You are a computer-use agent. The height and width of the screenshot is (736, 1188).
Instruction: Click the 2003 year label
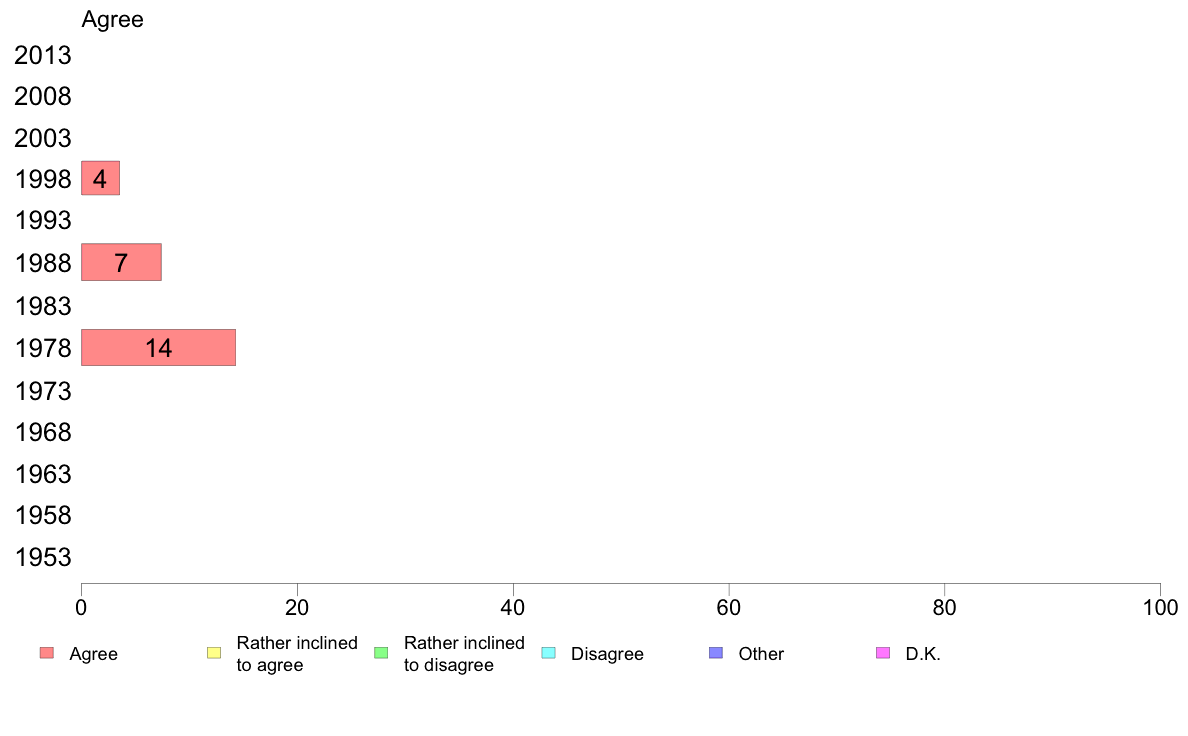click(x=42, y=138)
